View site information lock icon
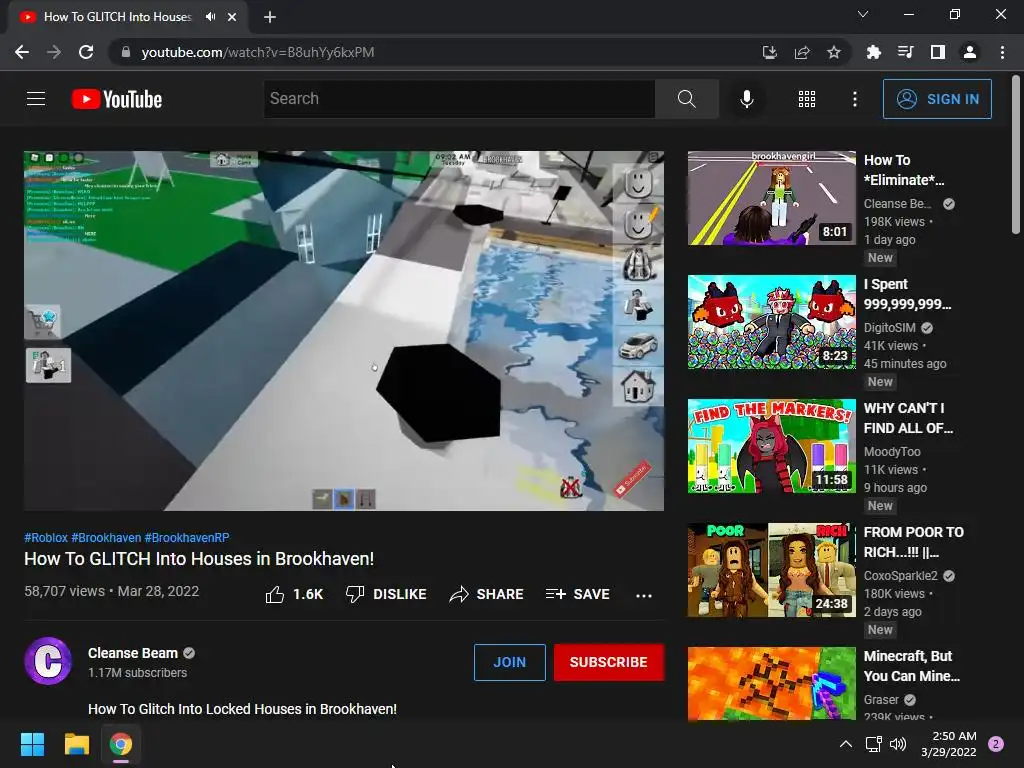Viewport: 1024px width, 768px height. point(126,52)
